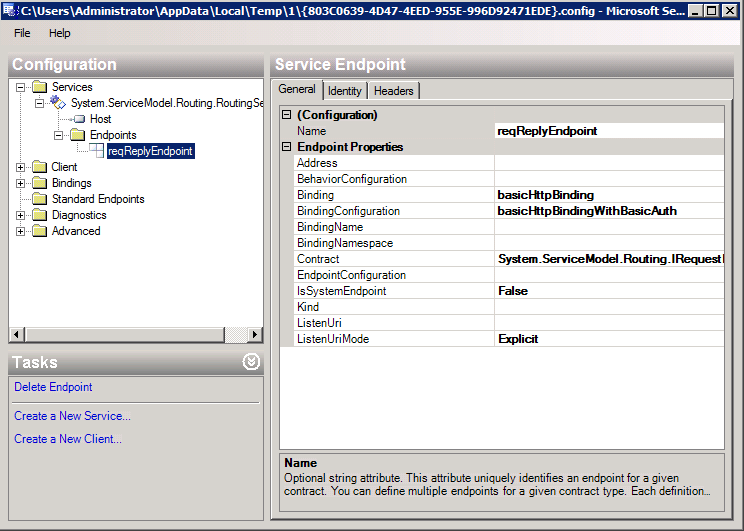Click the Address property value field

pos(608,163)
